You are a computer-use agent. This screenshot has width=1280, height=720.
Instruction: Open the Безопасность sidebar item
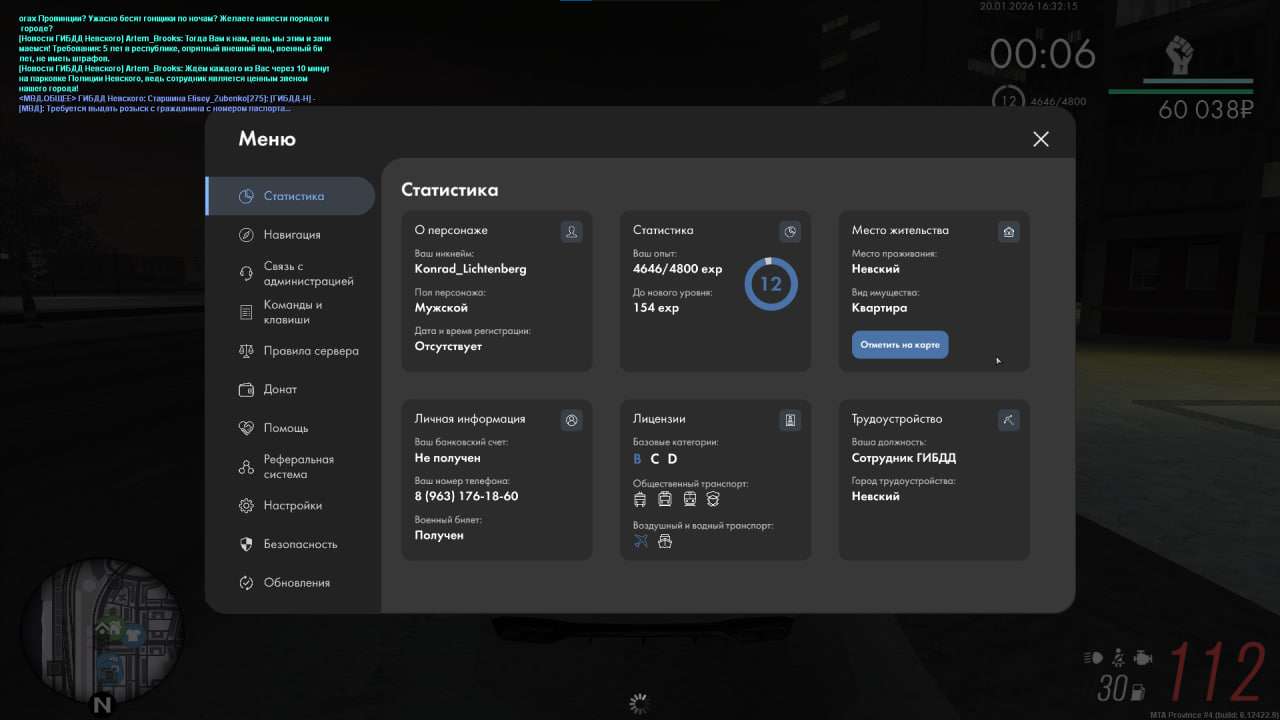[300, 545]
